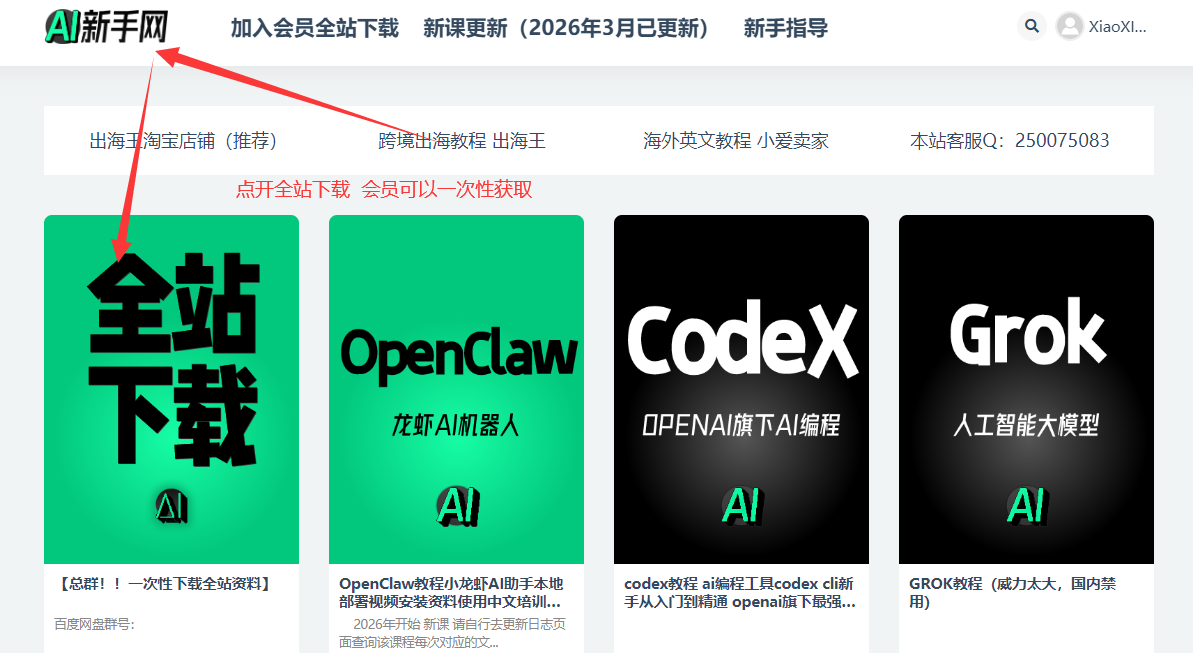The width and height of the screenshot is (1193, 653).
Task: Open 【总群!!一次性下载全站资料】 post title
Action: click(165, 583)
